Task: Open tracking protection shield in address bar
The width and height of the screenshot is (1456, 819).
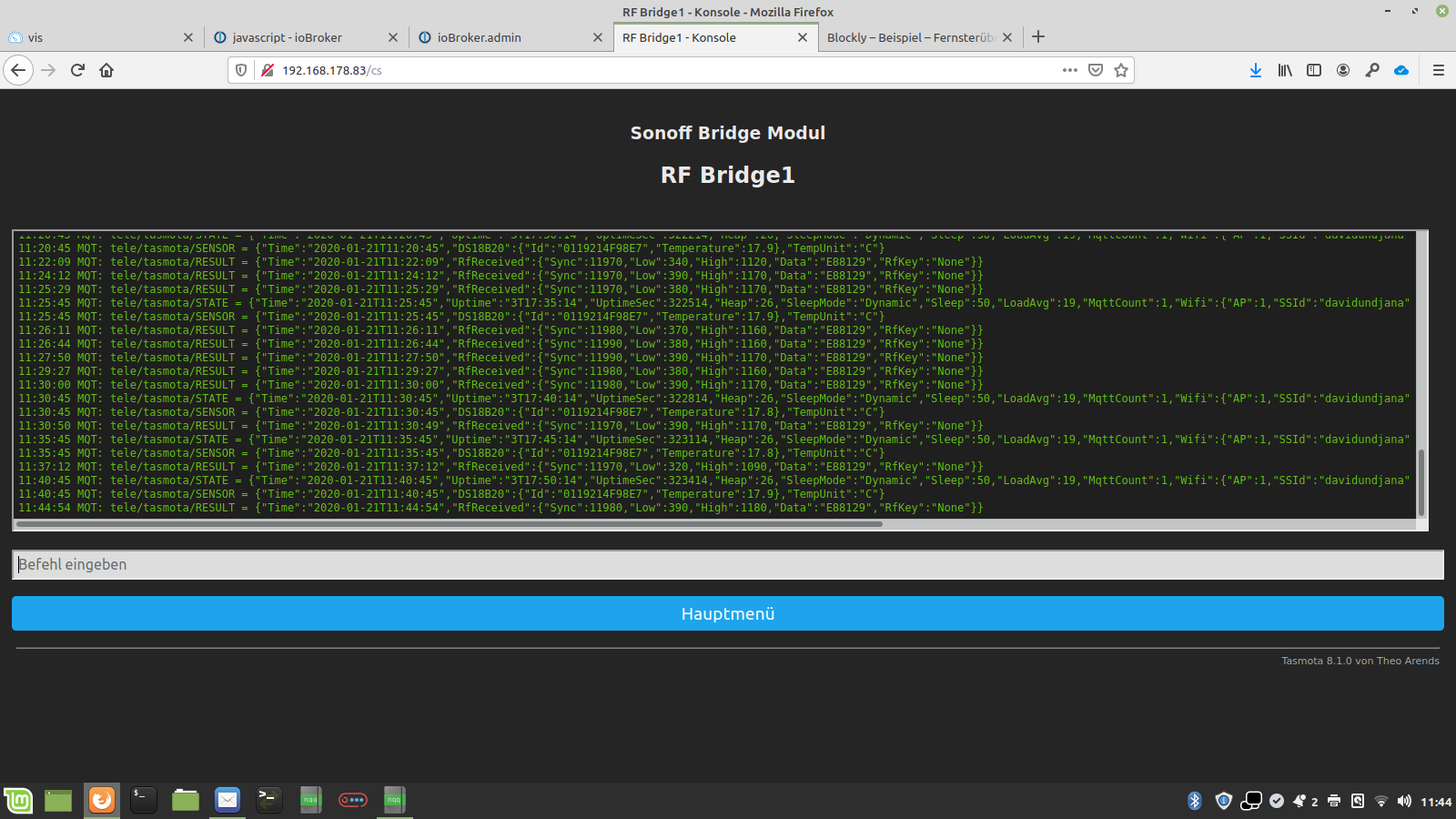Action: (x=241, y=70)
